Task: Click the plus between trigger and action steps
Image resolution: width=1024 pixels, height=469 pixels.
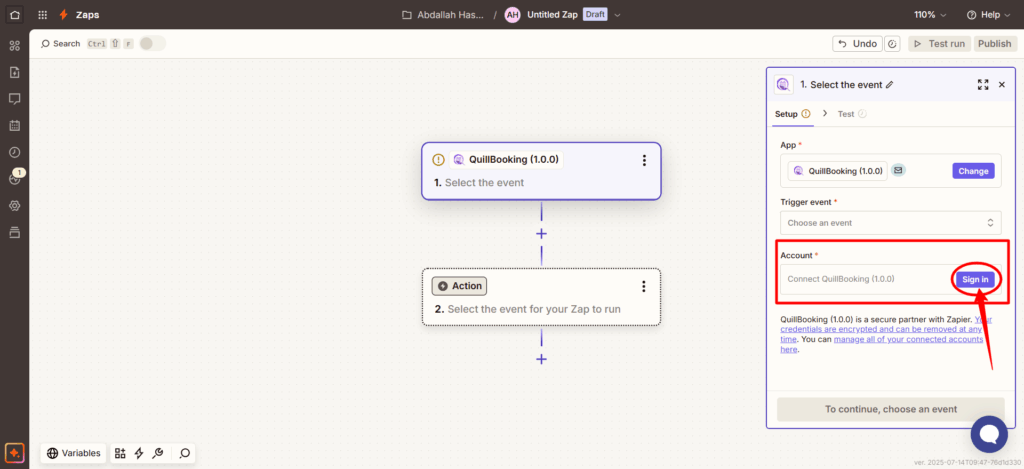Action: [x=541, y=233]
